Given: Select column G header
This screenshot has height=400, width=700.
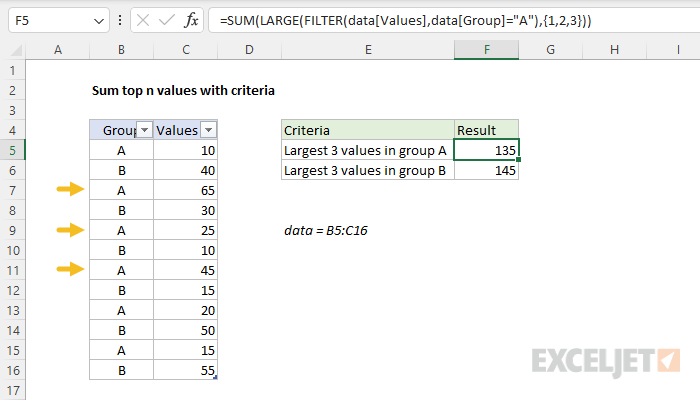Looking at the screenshot, I should point(550,50).
